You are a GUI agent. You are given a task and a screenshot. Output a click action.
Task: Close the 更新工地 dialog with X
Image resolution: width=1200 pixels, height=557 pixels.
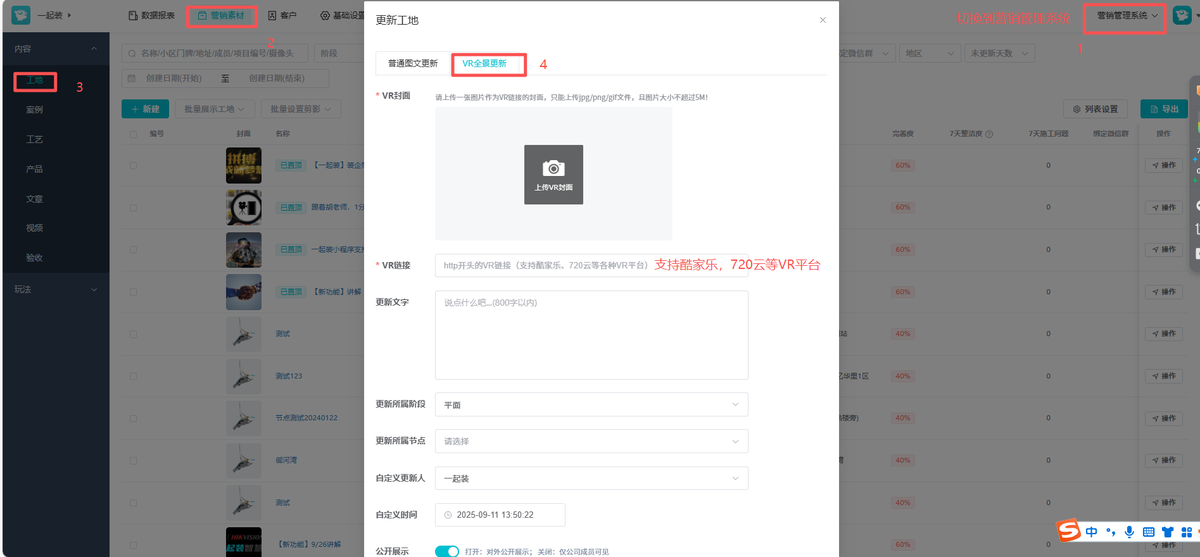pos(822,20)
